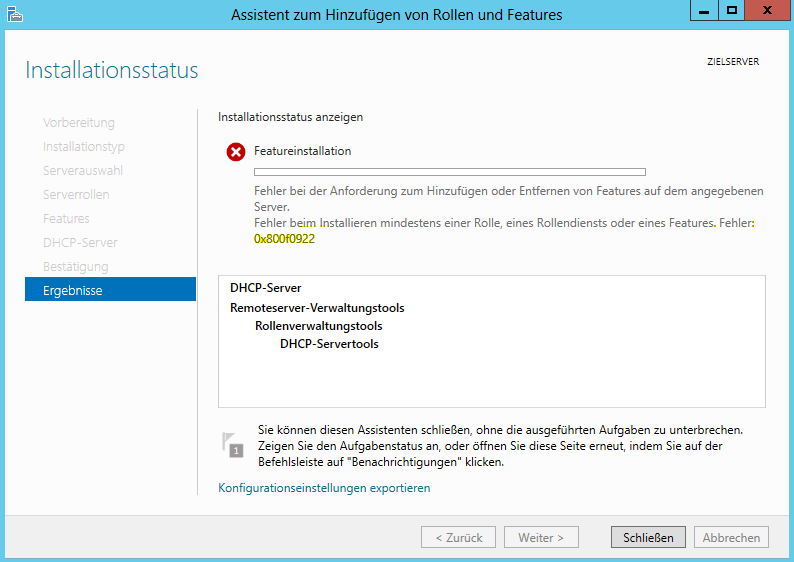Click the DHCP-Server entry in the results list

pyautogui.click(x=265, y=288)
